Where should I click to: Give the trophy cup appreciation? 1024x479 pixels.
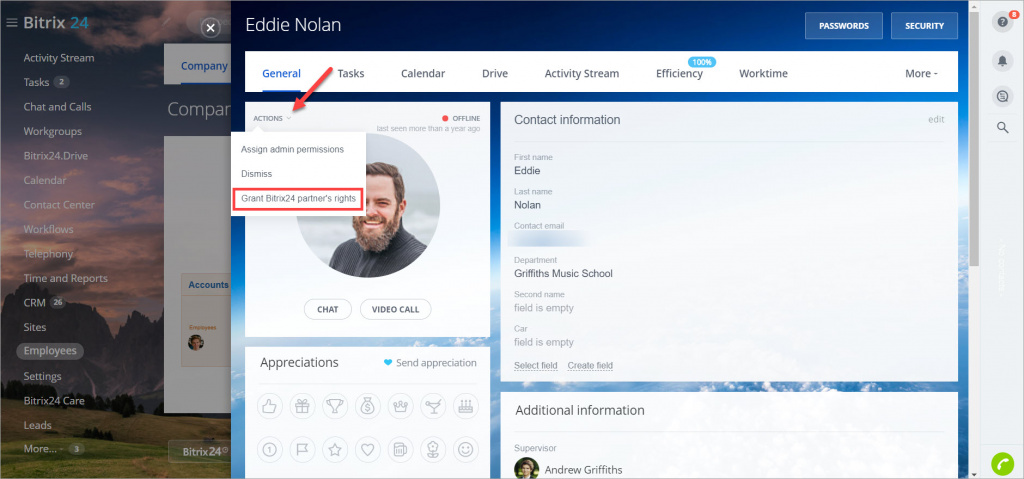335,406
